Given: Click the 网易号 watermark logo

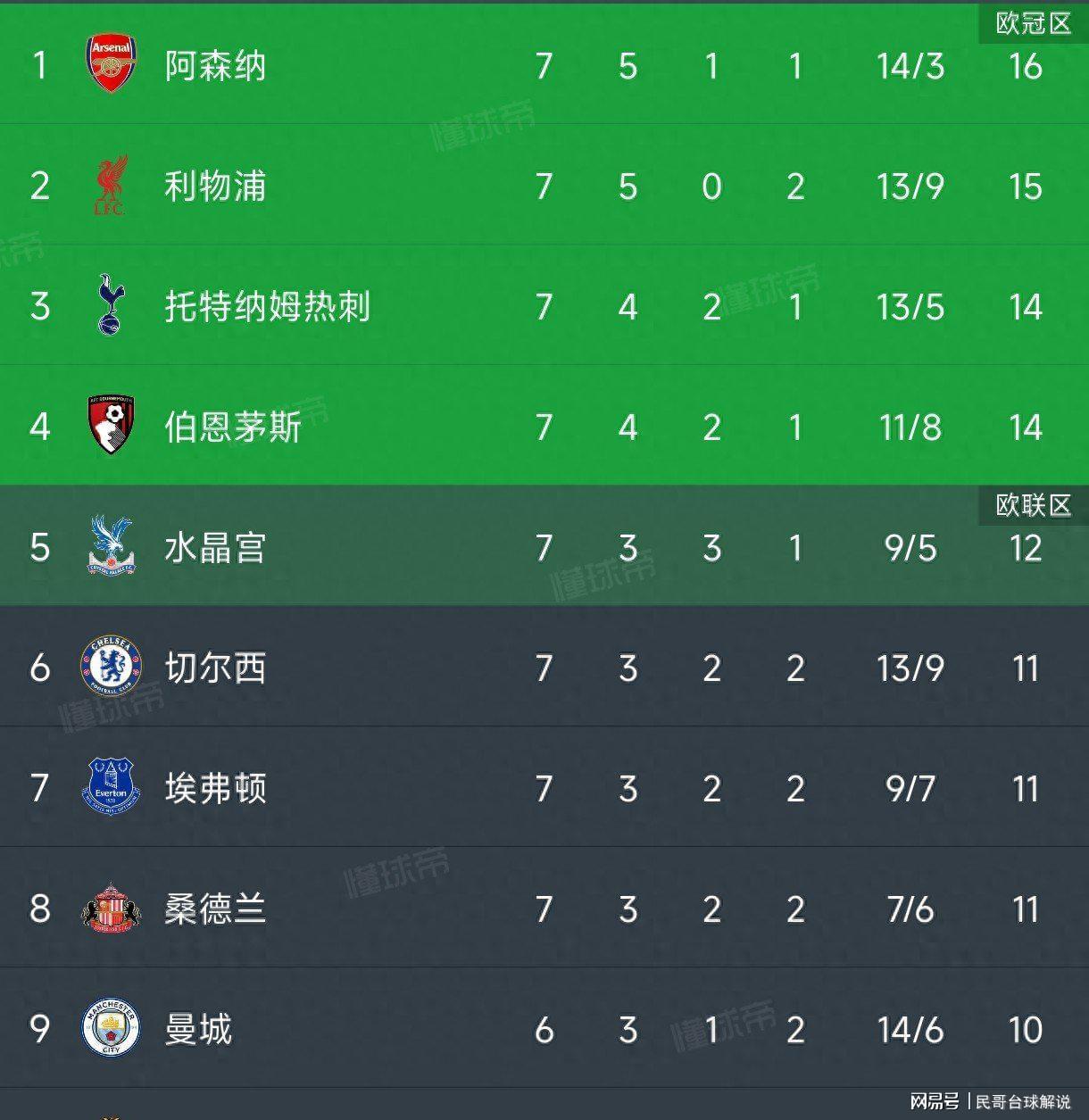Looking at the screenshot, I should [x=934, y=1101].
